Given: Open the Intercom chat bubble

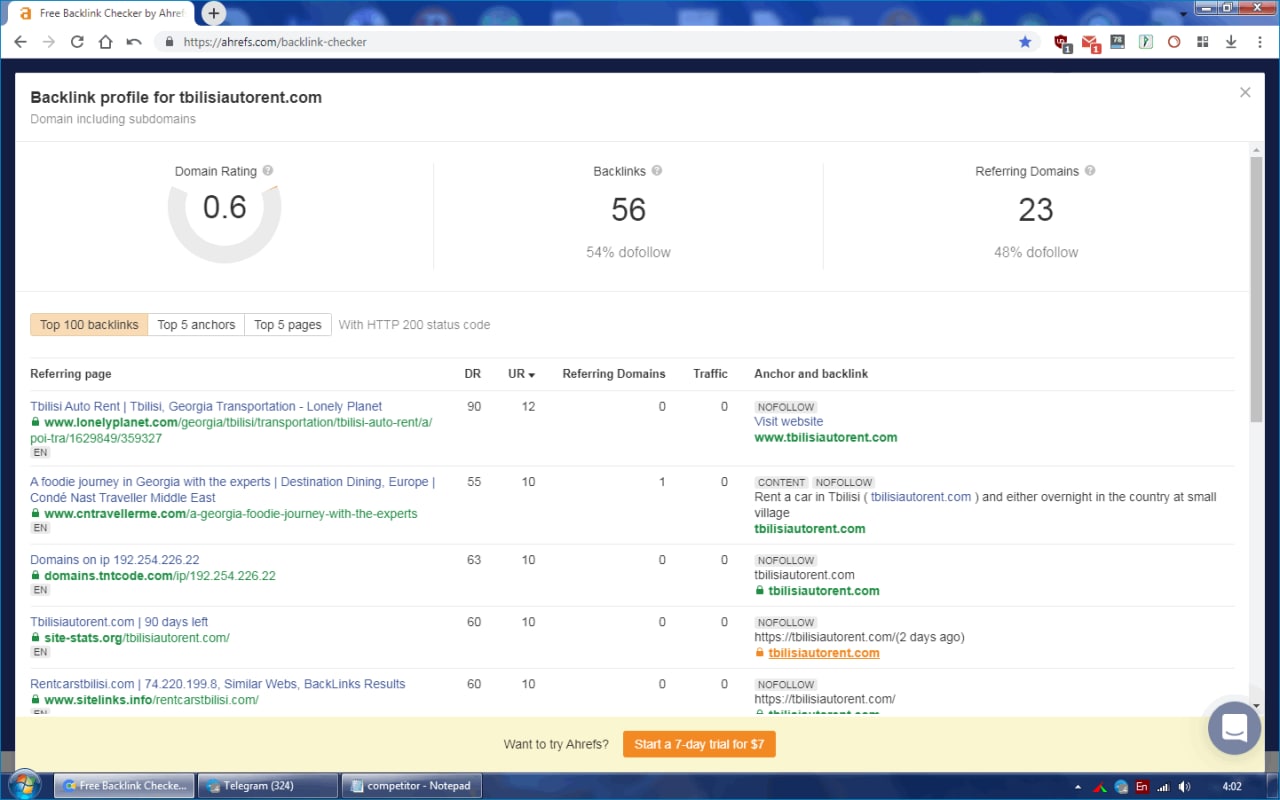Looking at the screenshot, I should pyautogui.click(x=1234, y=728).
